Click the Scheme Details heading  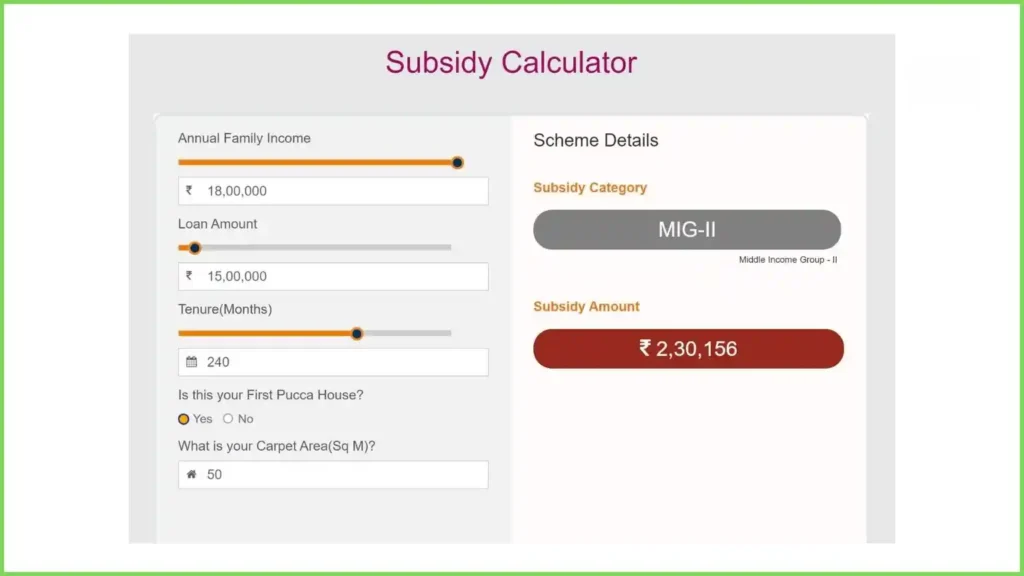click(596, 140)
